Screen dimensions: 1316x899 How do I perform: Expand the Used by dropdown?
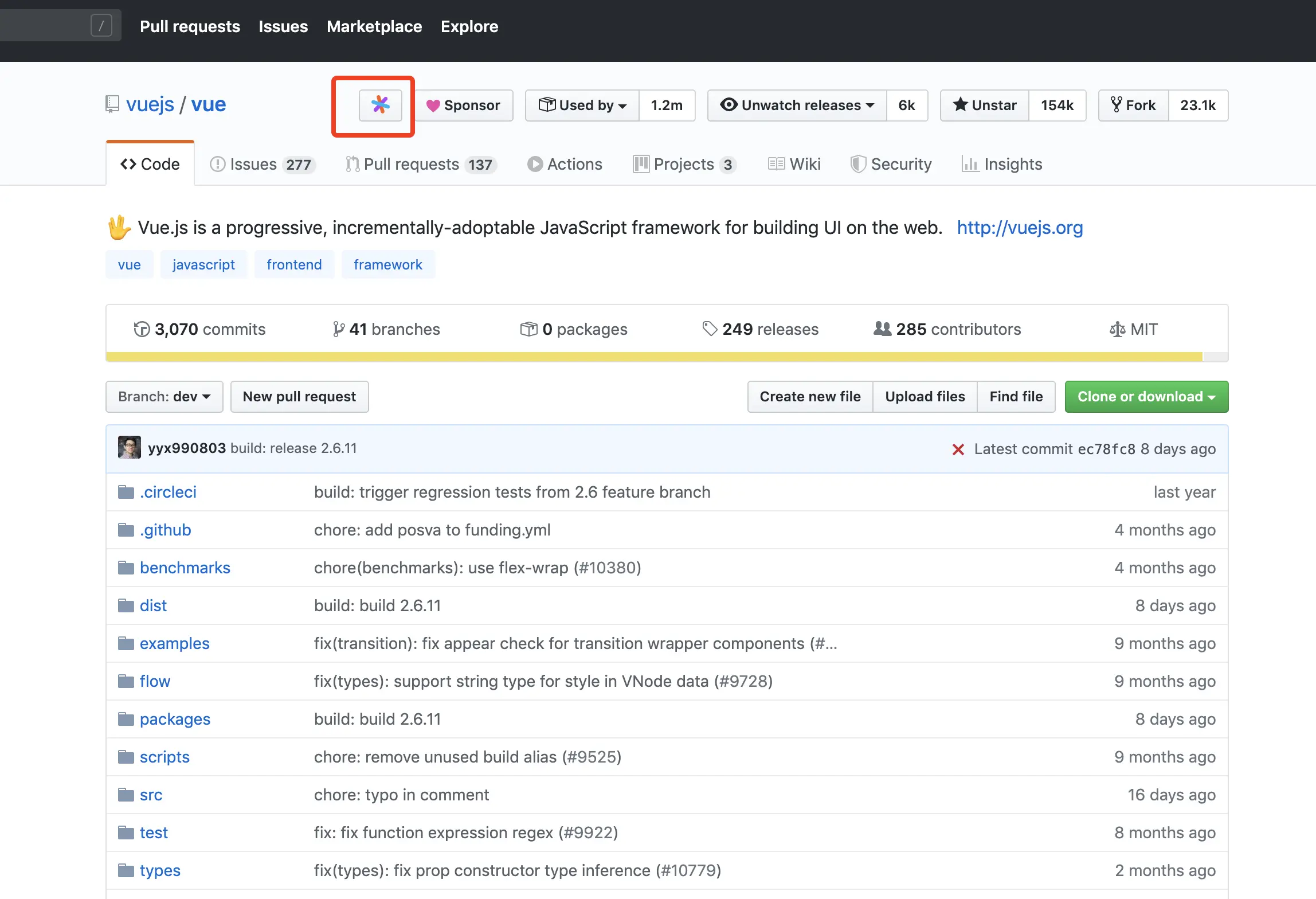pos(582,105)
